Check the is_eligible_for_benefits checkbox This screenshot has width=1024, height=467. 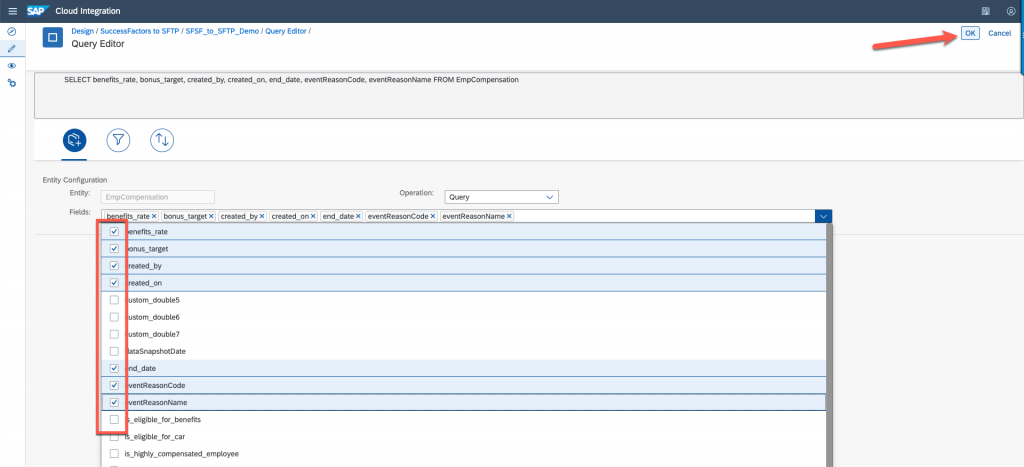pyautogui.click(x=114, y=419)
